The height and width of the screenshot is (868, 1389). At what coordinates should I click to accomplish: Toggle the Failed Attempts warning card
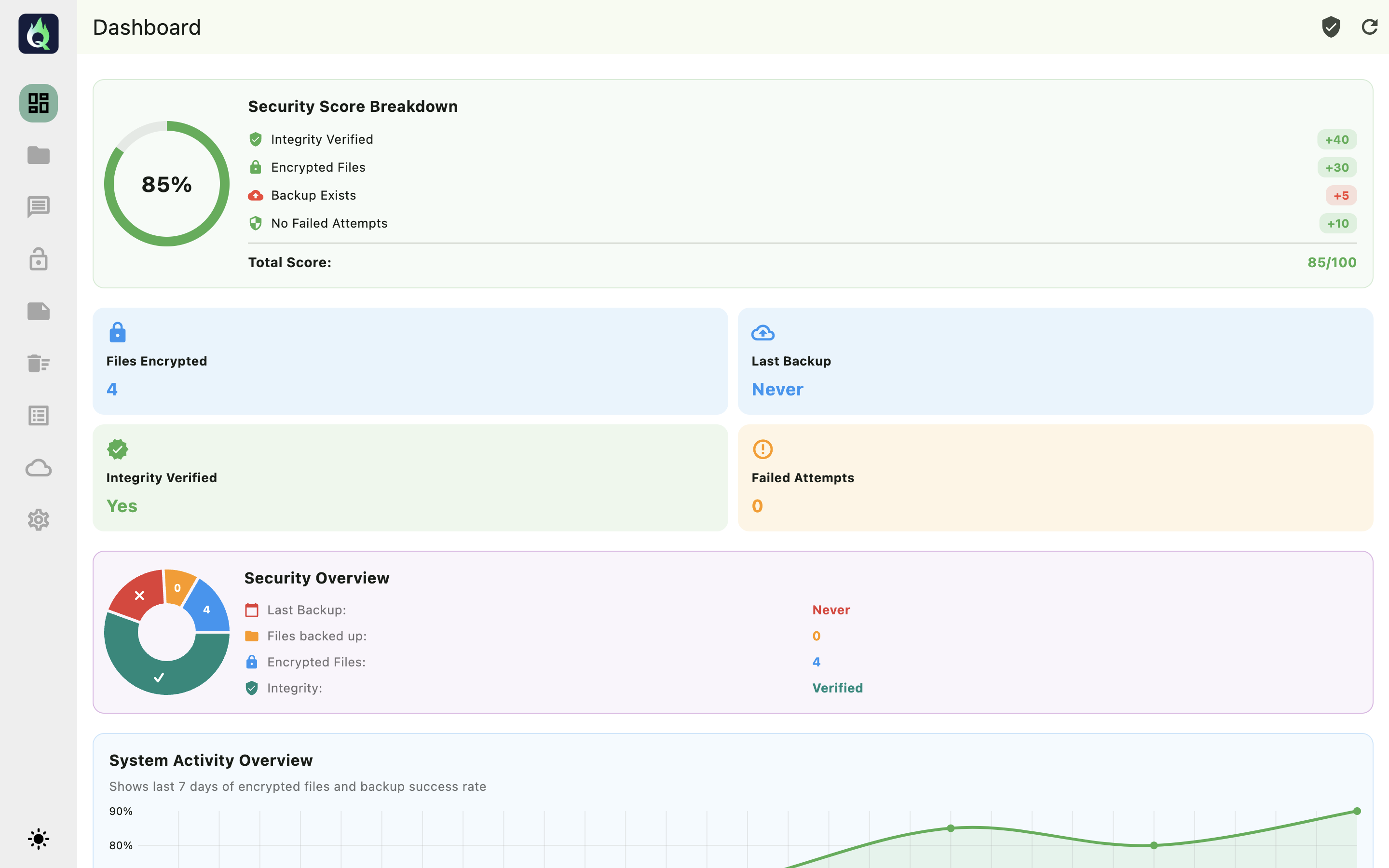(x=1056, y=478)
